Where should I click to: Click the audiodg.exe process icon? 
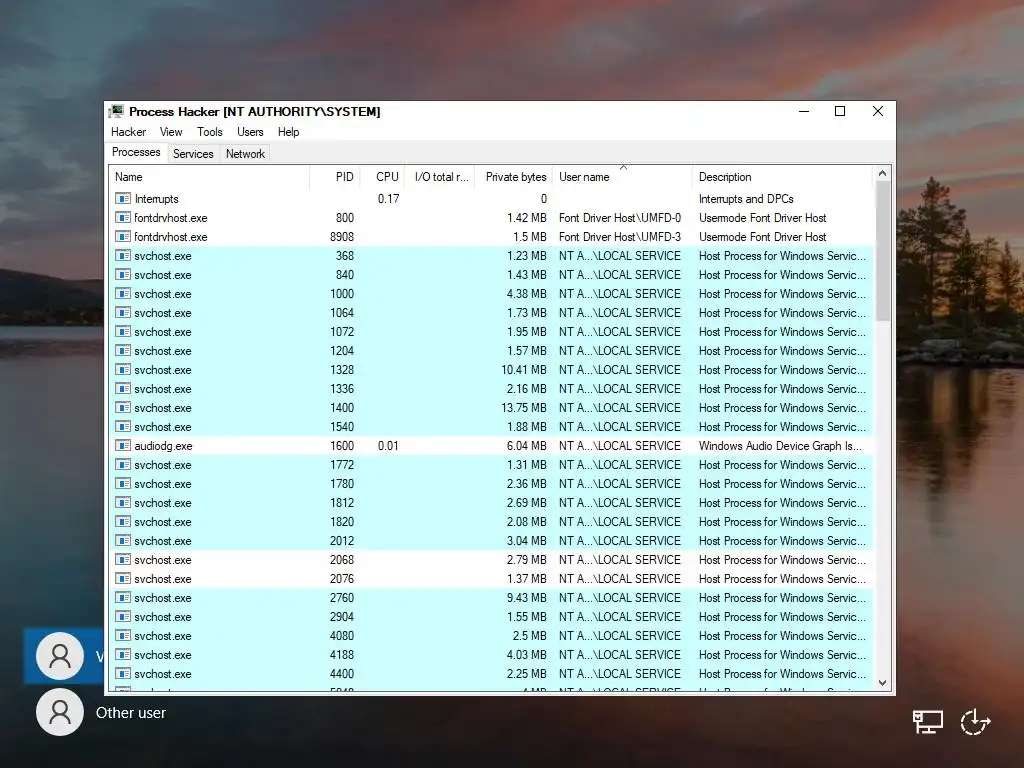(x=123, y=445)
